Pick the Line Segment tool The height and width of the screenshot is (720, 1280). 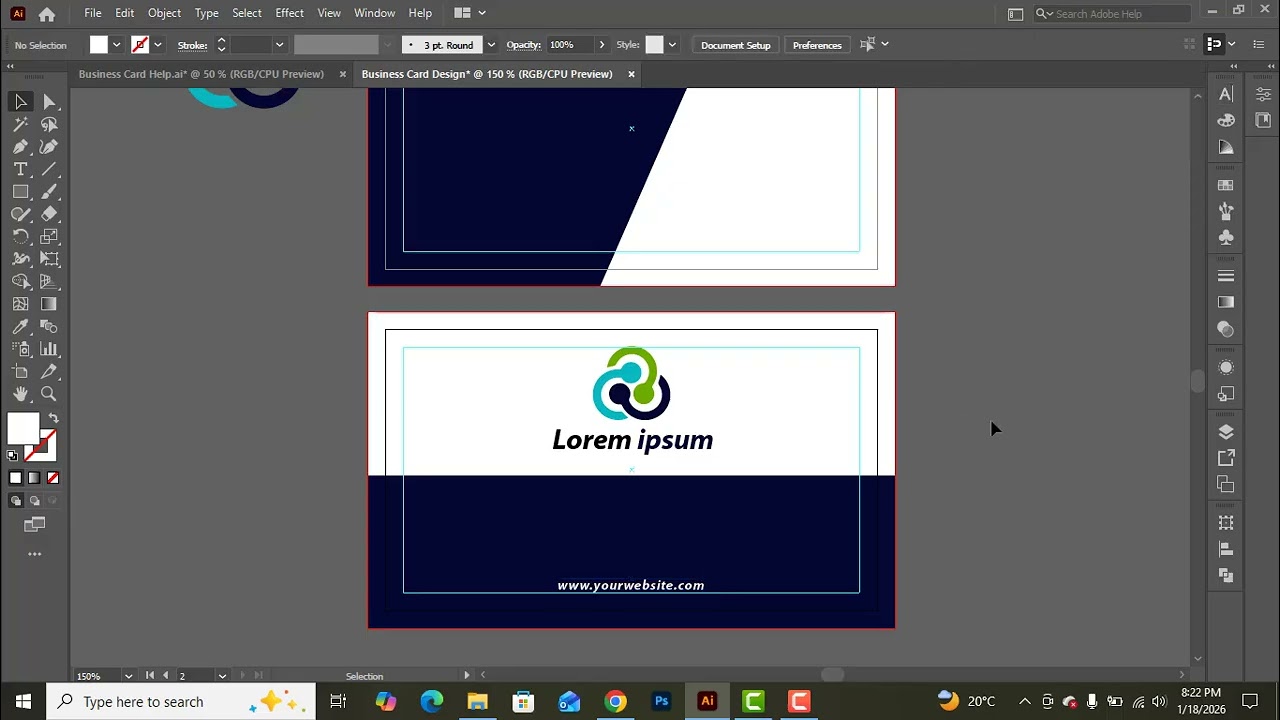point(49,170)
